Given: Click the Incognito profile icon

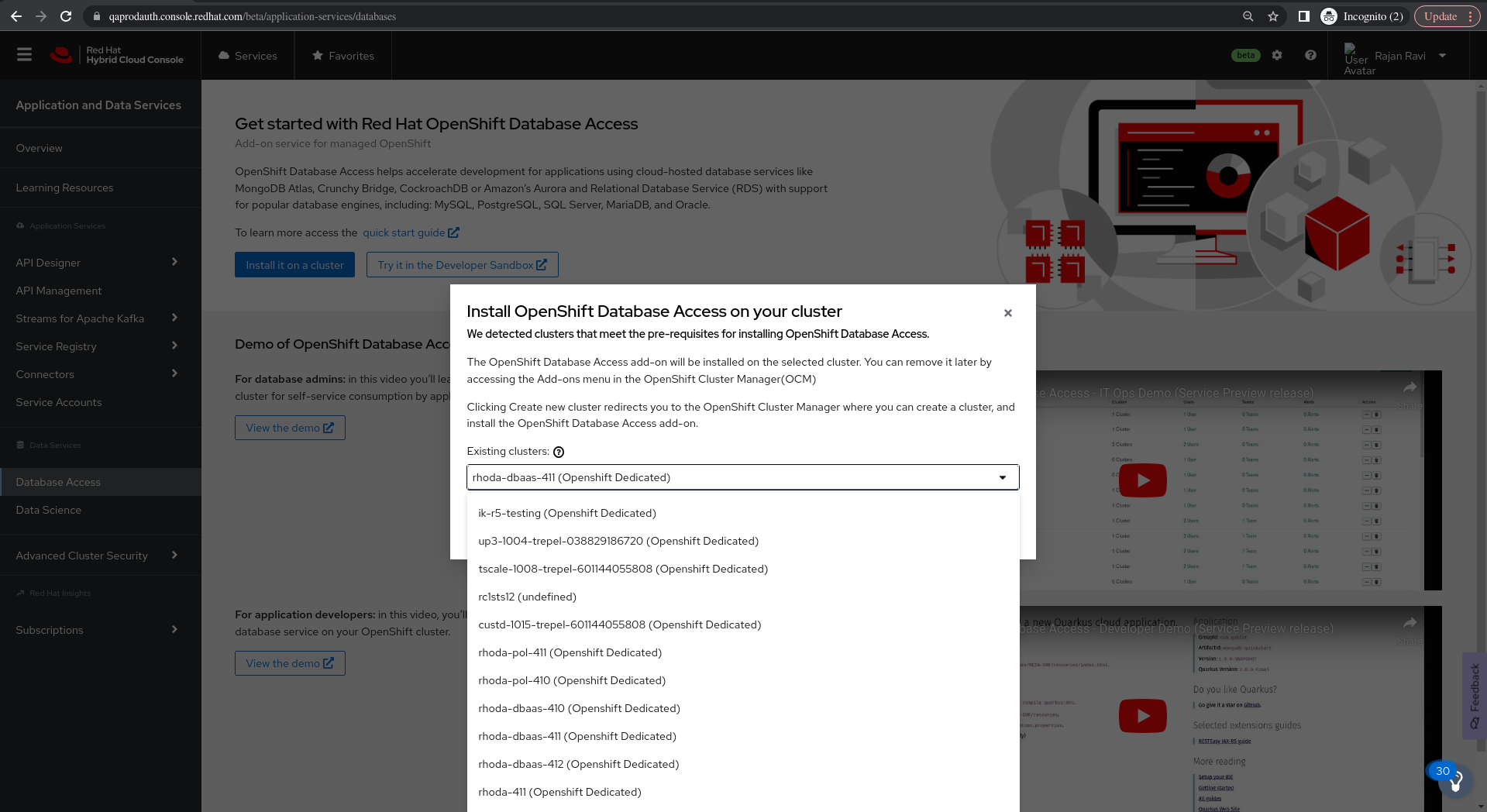Looking at the screenshot, I should [x=1329, y=16].
